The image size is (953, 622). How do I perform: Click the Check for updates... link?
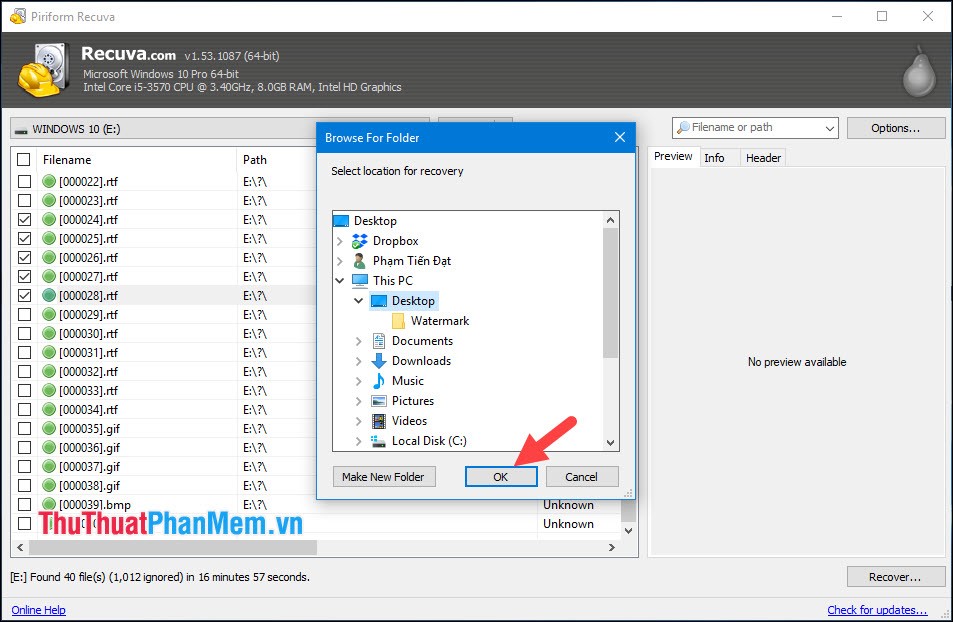tap(877, 610)
